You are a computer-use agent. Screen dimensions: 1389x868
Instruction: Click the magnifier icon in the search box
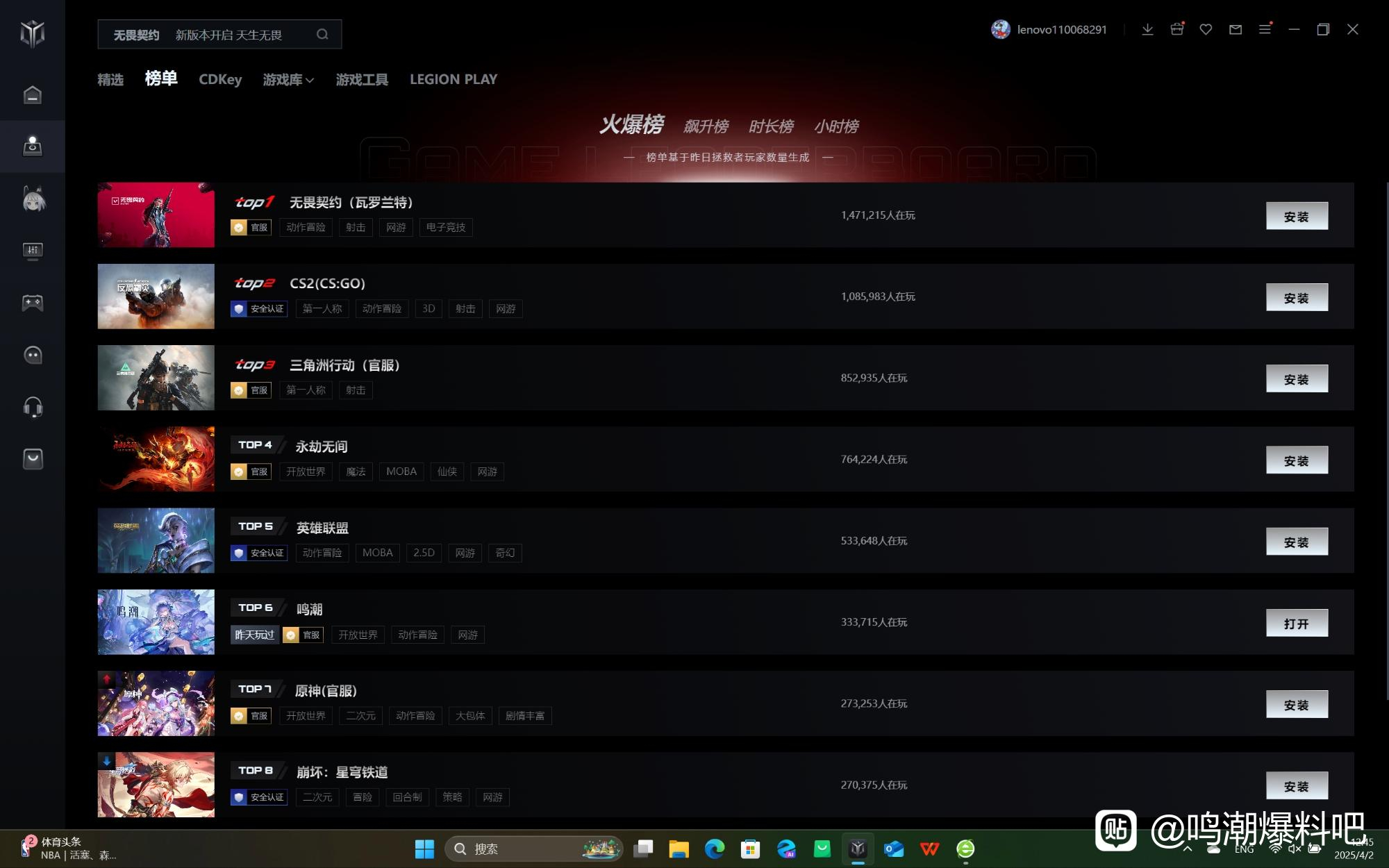click(322, 34)
